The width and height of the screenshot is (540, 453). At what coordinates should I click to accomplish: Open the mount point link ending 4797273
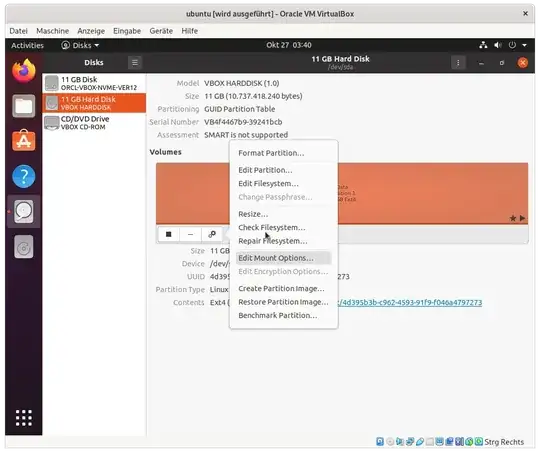410,302
